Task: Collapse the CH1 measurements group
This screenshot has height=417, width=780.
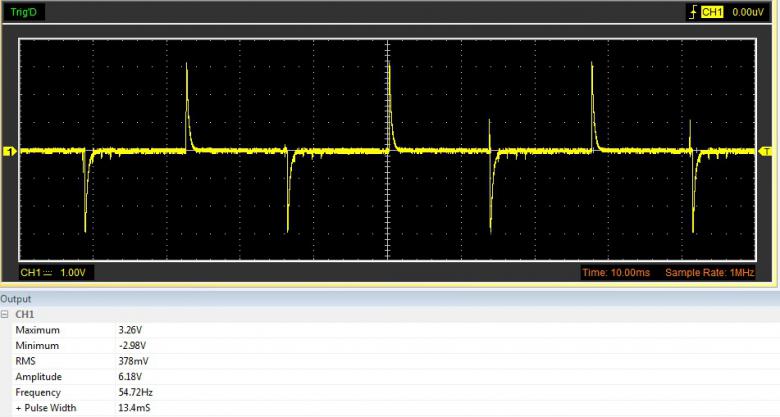Action: [x=5, y=314]
